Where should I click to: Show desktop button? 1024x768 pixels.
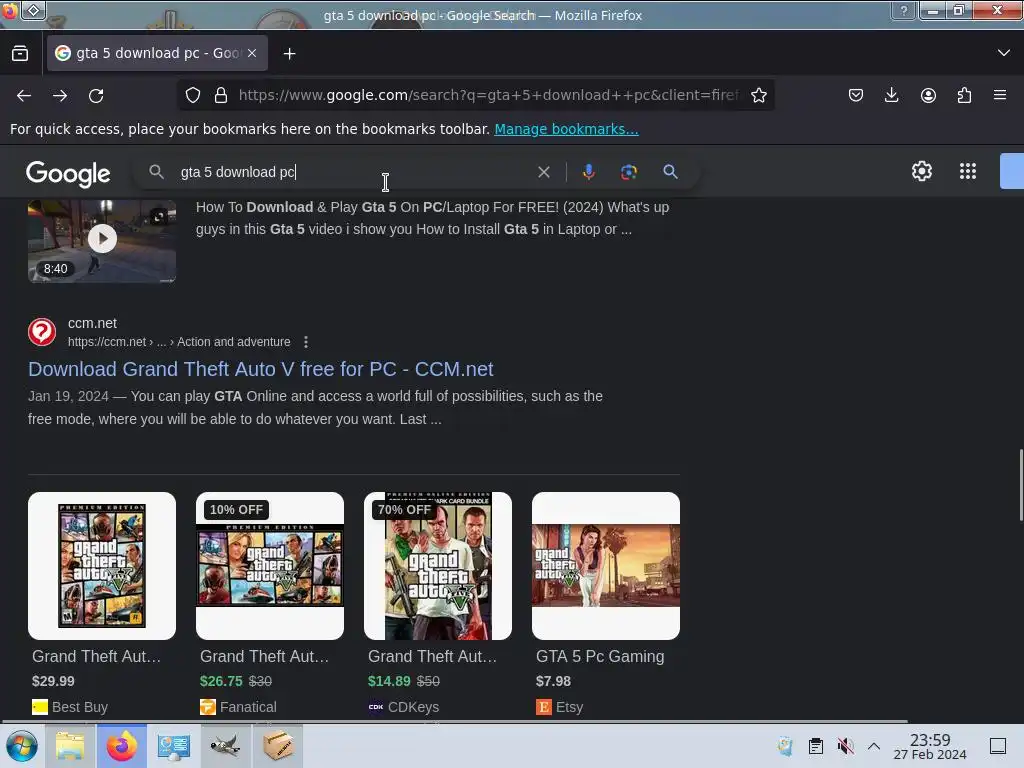click(997, 746)
